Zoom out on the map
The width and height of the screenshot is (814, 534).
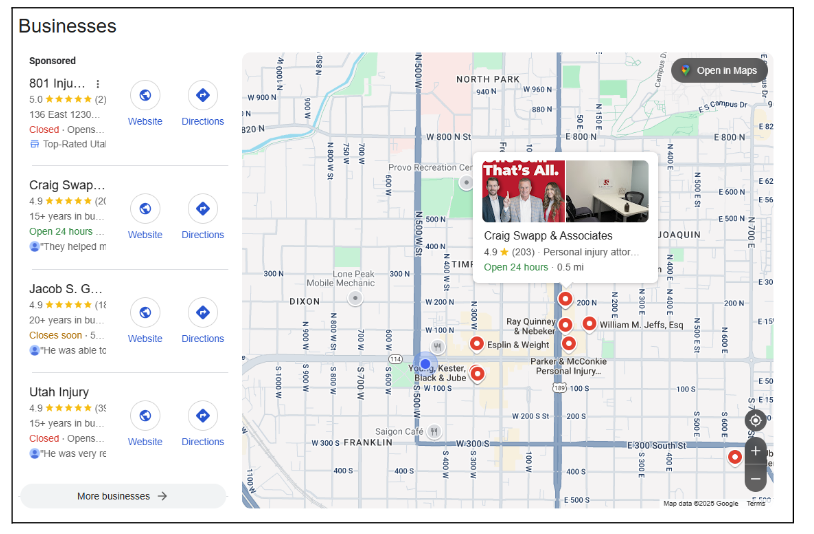(755, 478)
